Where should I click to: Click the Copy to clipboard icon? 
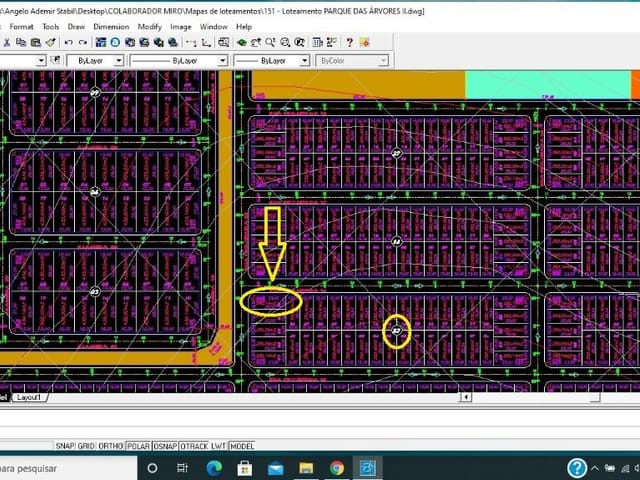(21, 42)
